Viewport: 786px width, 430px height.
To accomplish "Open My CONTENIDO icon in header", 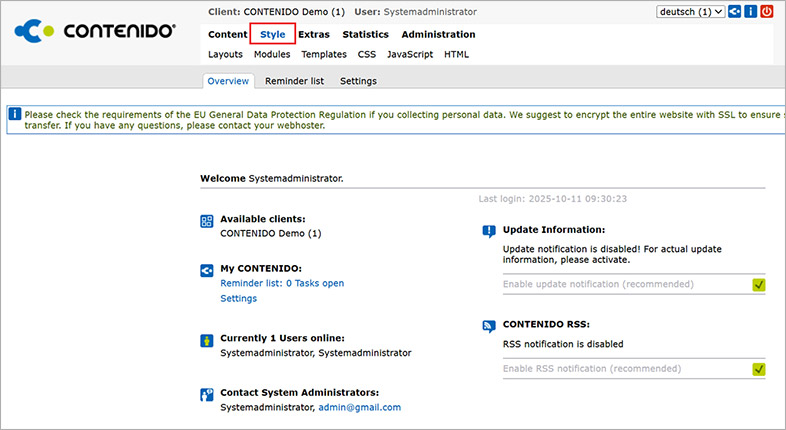I will pyautogui.click(x=734, y=12).
